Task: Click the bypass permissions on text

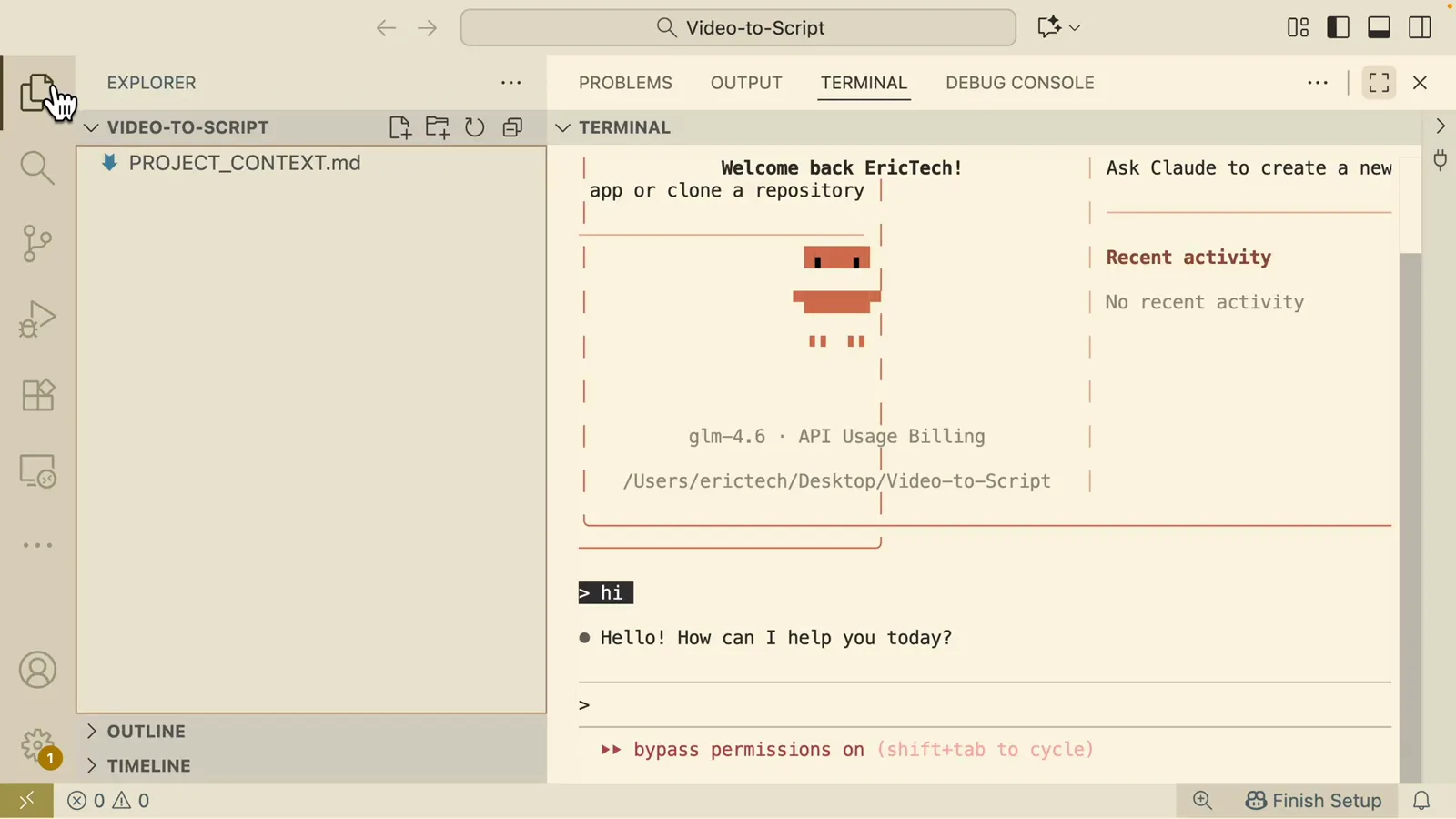Action: point(749,750)
